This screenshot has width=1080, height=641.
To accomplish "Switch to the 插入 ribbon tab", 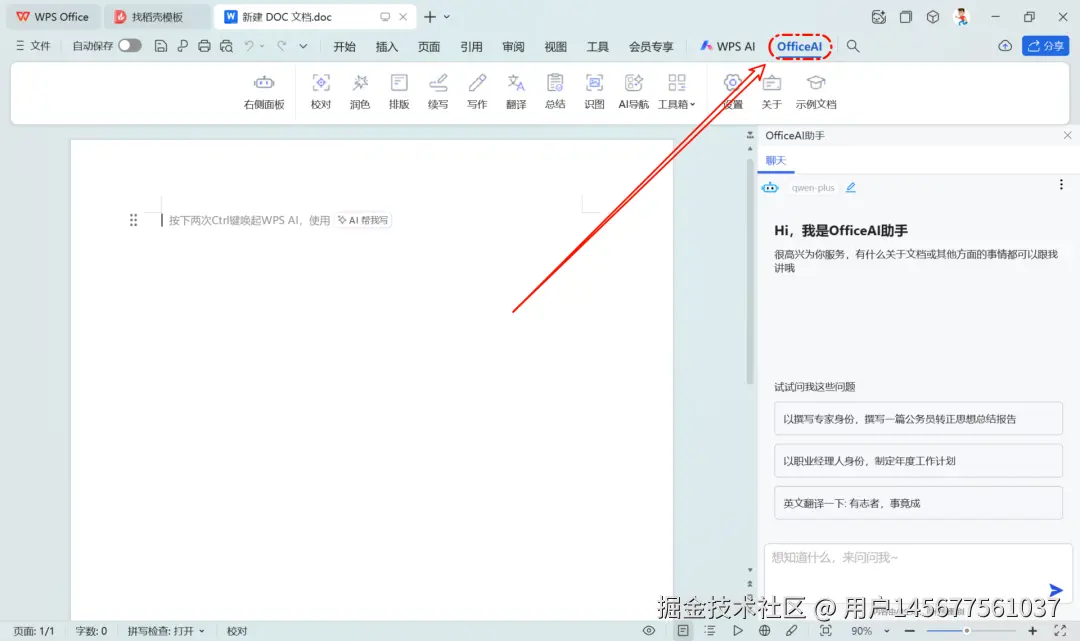I will tap(385, 46).
